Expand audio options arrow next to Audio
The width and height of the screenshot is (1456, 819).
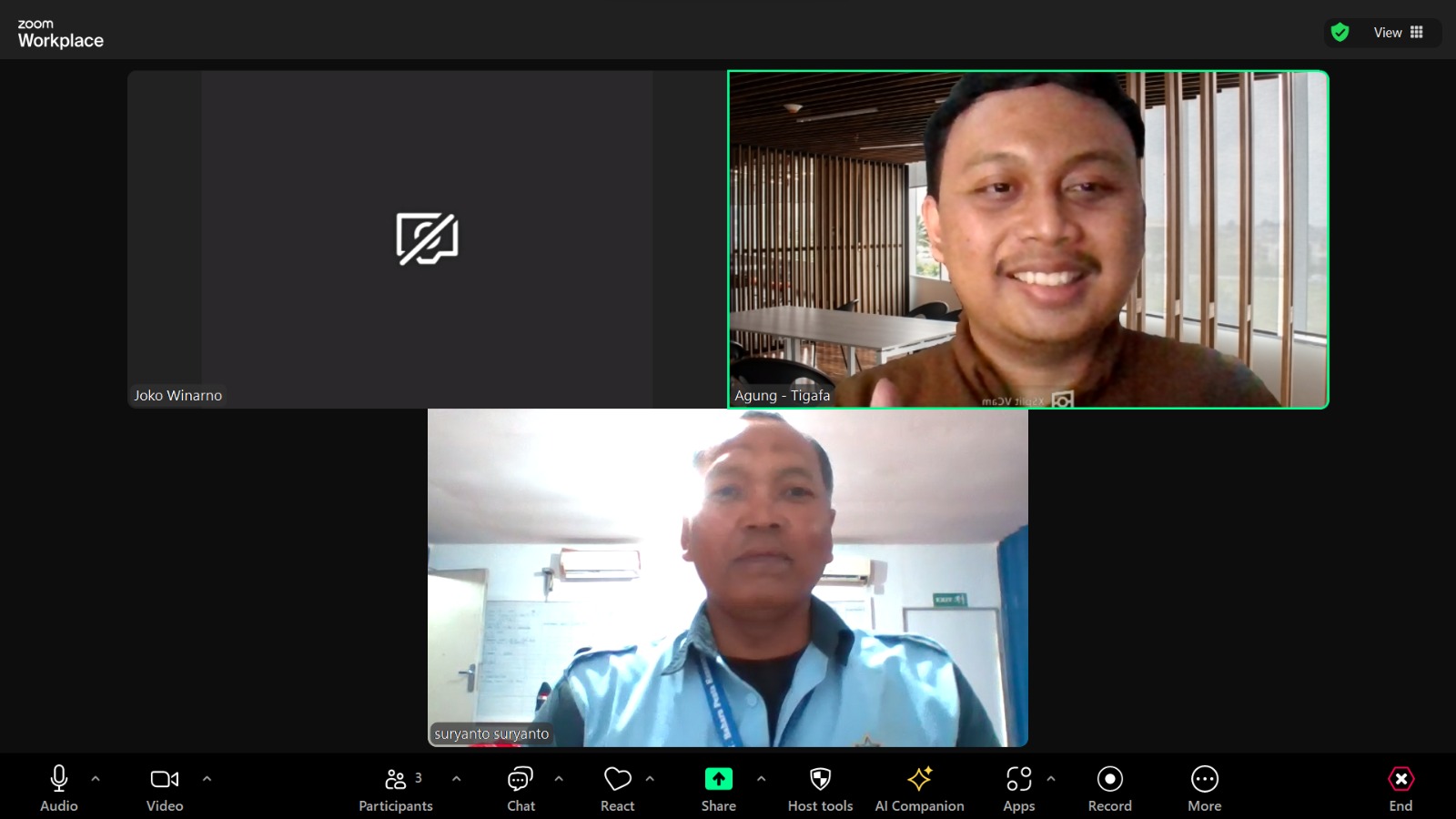(x=96, y=779)
